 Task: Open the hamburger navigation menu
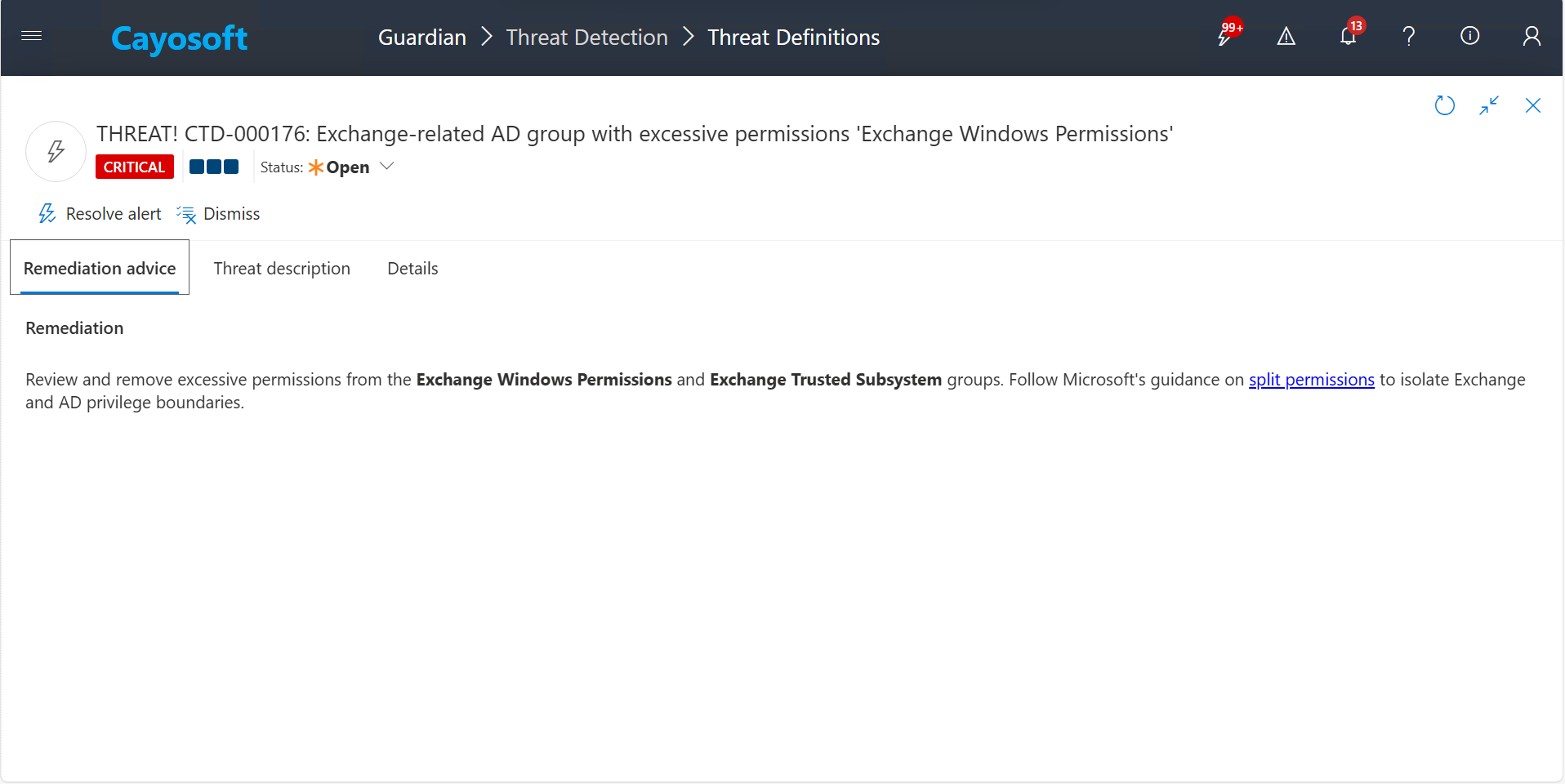pos(32,36)
